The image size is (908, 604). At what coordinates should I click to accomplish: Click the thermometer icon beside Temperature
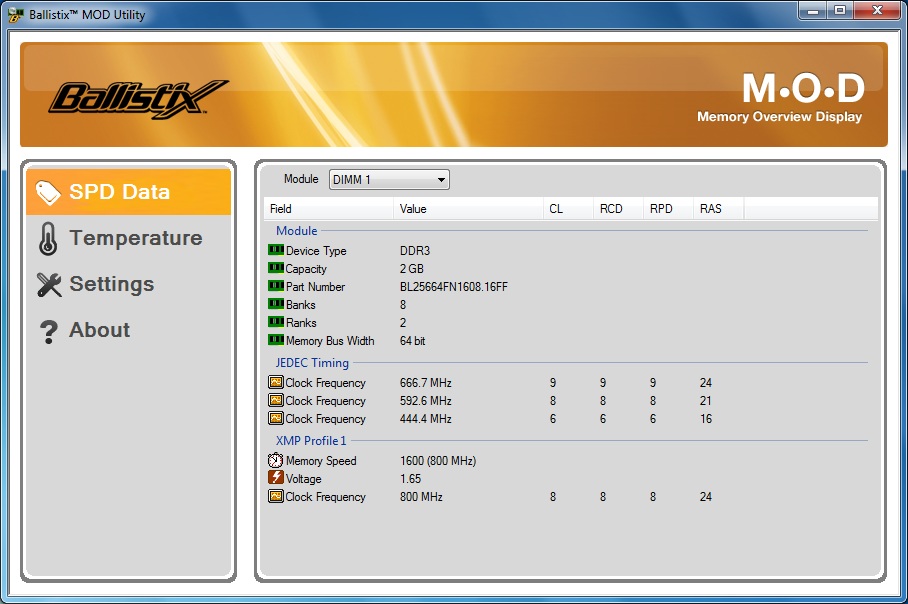click(x=48, y=239)
